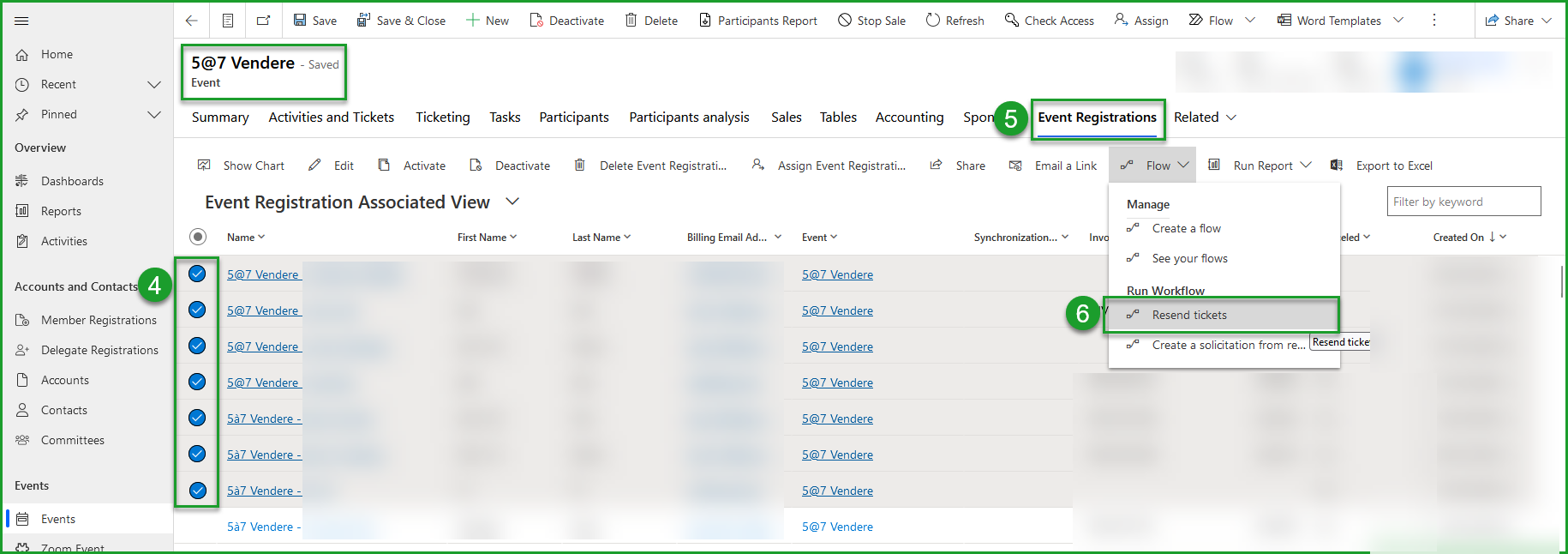Uncheck the last selected 5à7 Vendere row
Viewport: 1568px width, 554px height.
(x=197, y=491)
